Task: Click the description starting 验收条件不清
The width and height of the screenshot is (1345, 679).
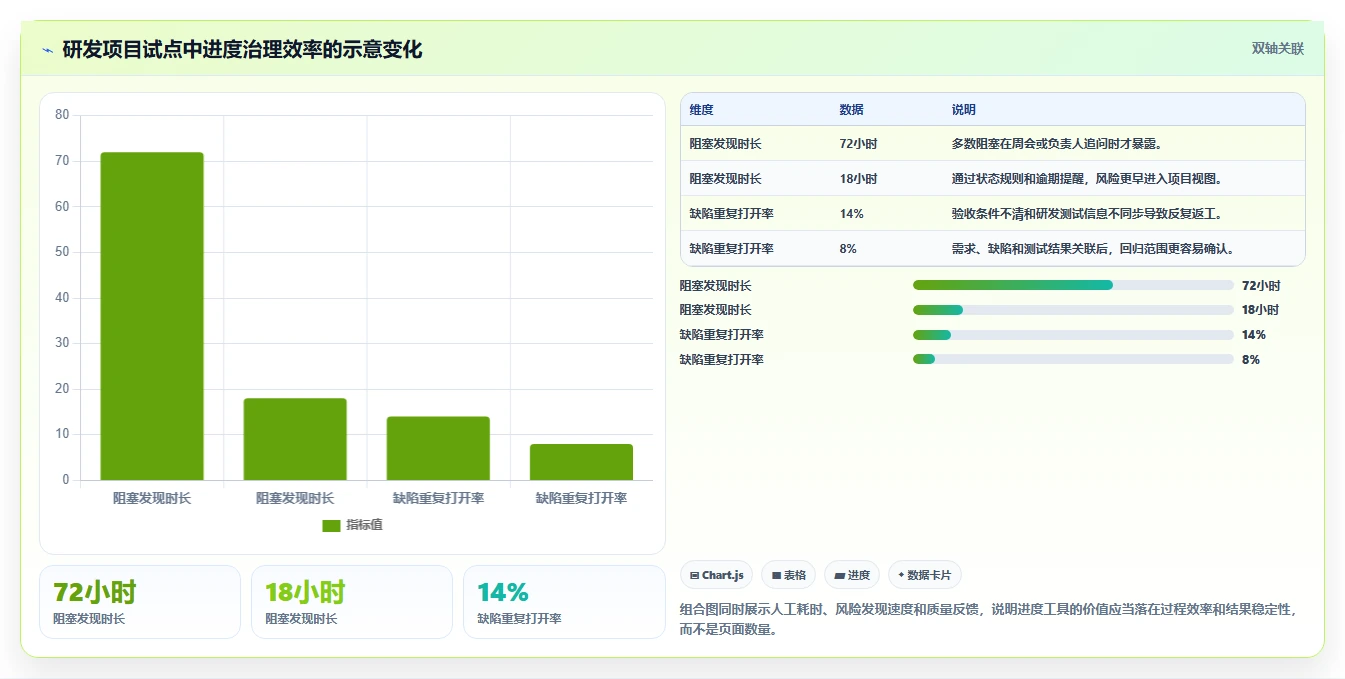Action: tap(1087, 214)
